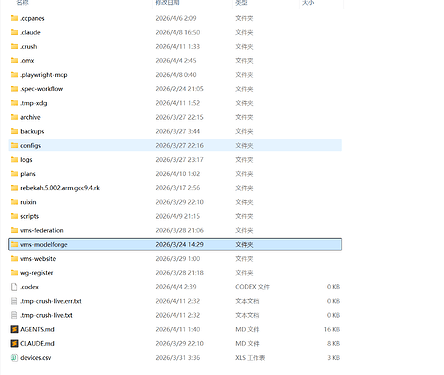Click the vms-modelforge folder icon
The image size is (444, 375).
point(14,244)
